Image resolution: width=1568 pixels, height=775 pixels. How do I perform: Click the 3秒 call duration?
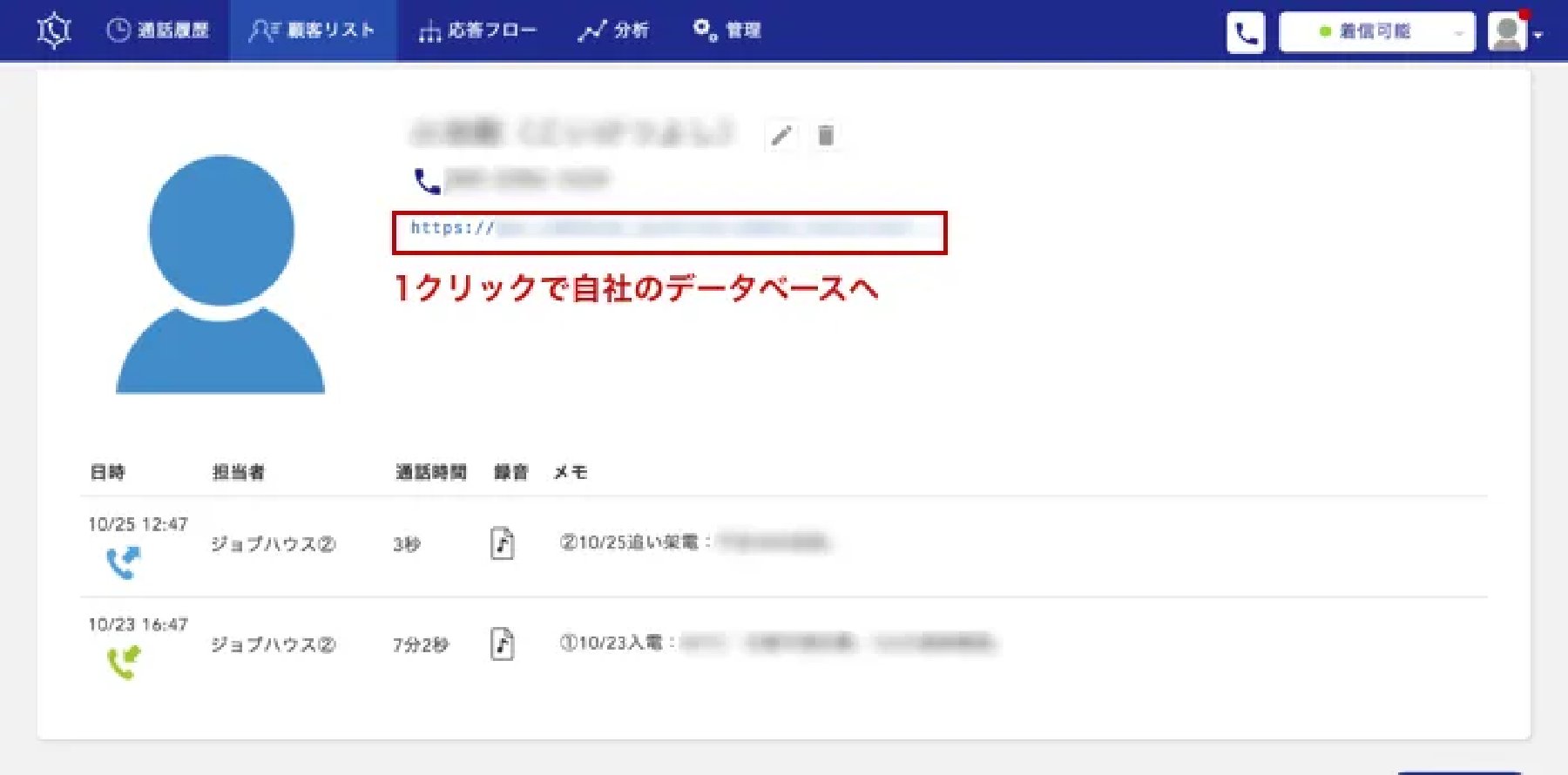click(x=407, y=544)
